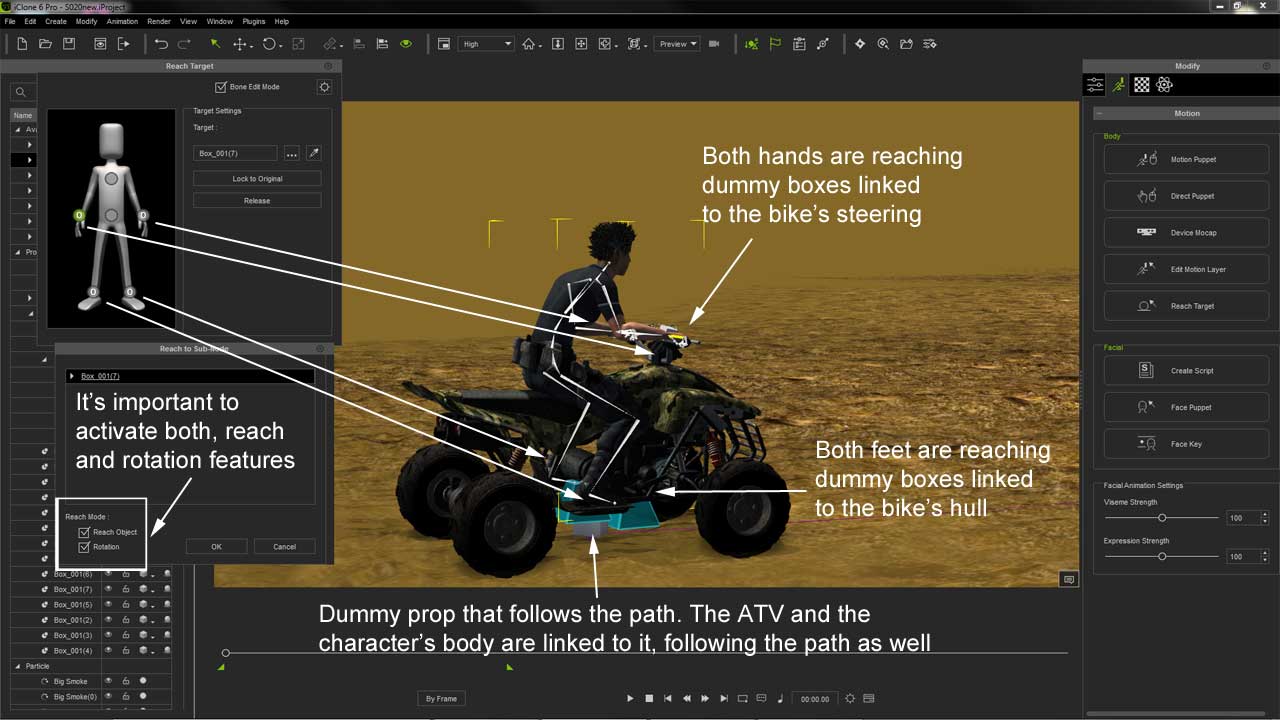Open the Plugins menu
This screenshot has height=720, width=1280.
(x=253, y=21)
